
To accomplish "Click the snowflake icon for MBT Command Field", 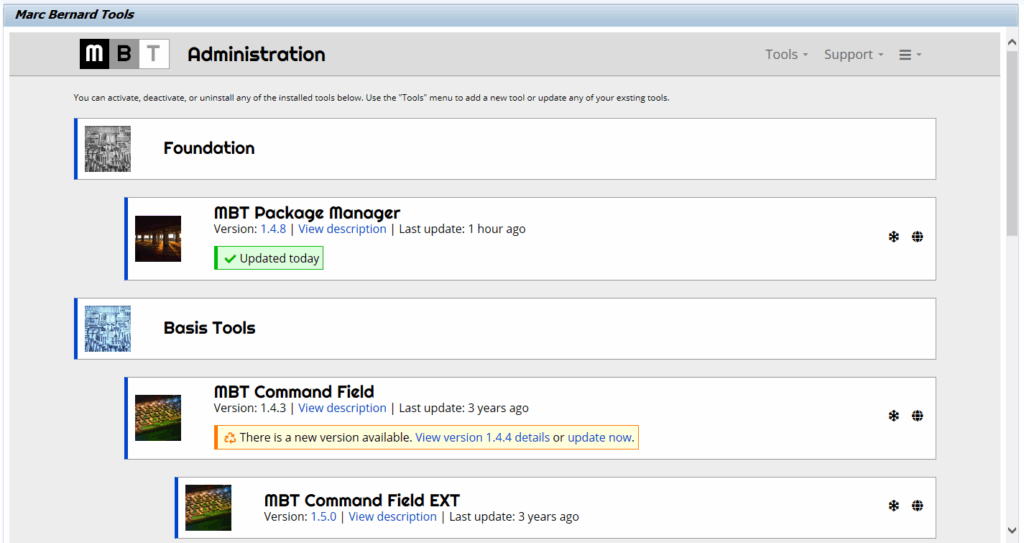I will tap(894, 416).
